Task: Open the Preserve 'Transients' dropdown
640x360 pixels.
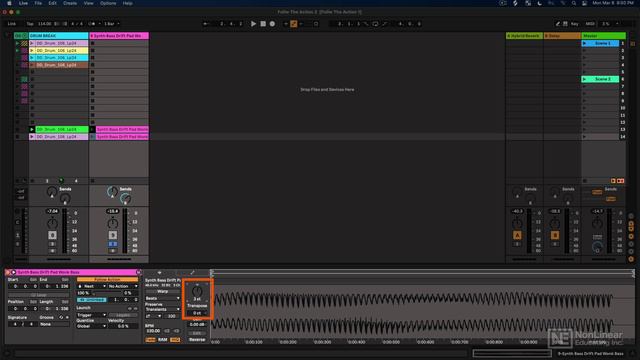Action: (162, 309)
